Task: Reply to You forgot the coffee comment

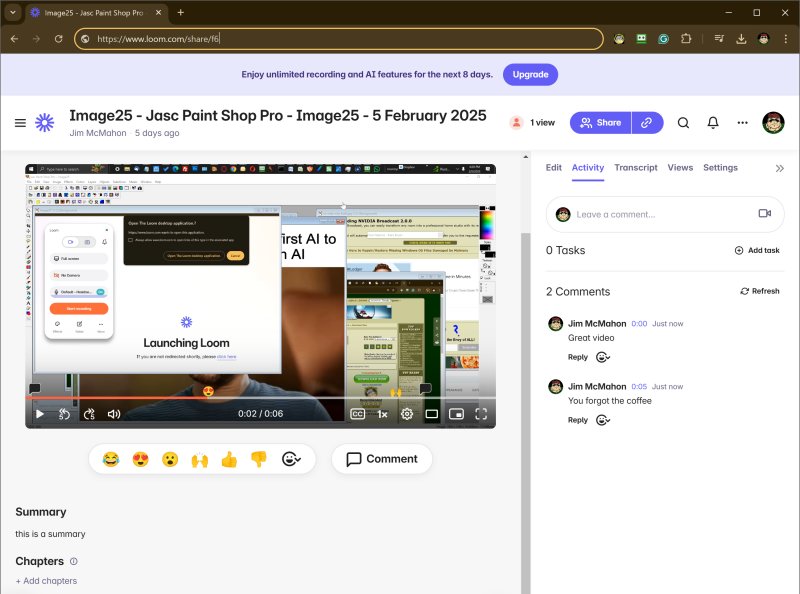Action: pyautogui.click(x=578, y=420)
